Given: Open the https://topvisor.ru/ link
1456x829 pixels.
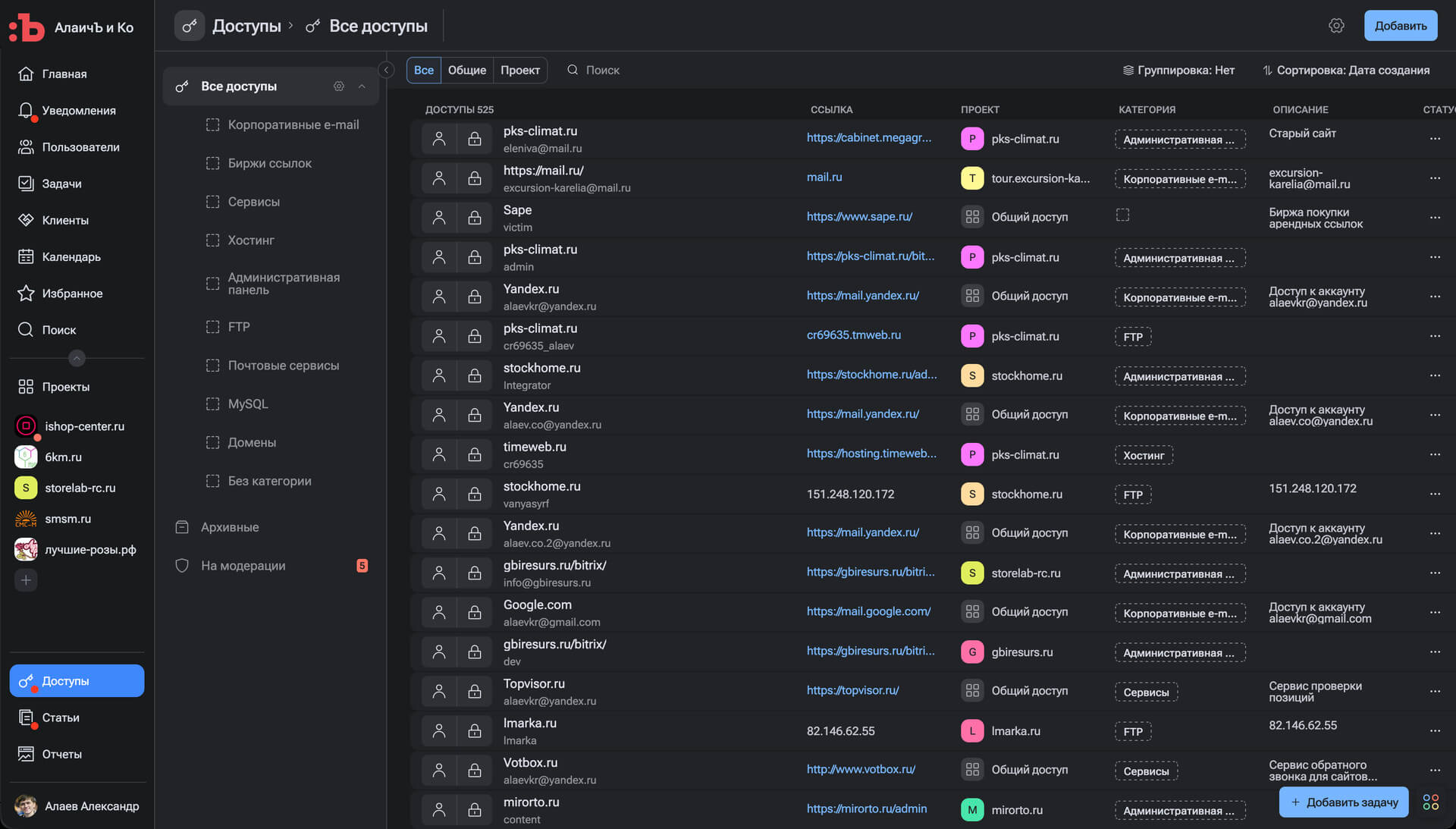Looking at the screenshot, I should click(x=852, y=691).
